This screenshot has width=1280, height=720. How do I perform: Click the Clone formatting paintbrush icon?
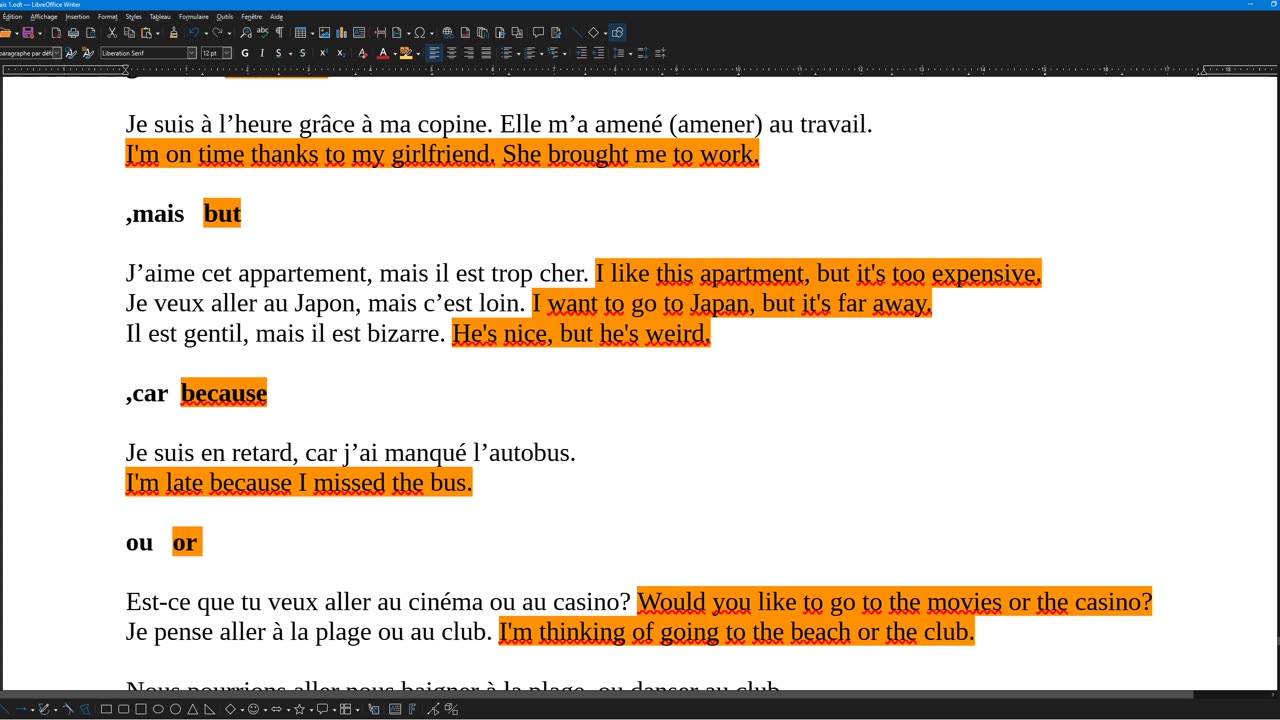coord(173,33)
